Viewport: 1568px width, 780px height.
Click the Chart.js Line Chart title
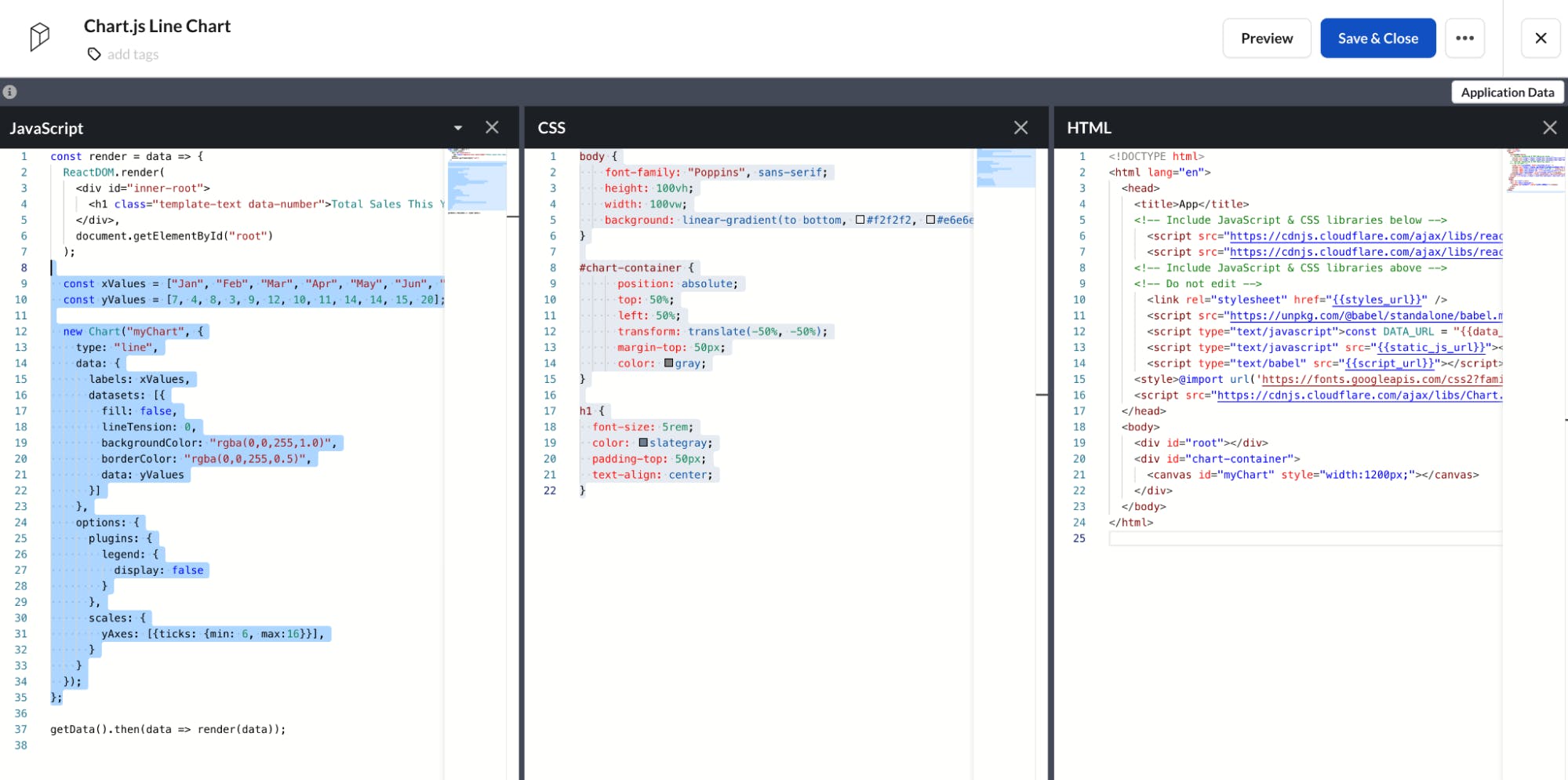(157, 26)
